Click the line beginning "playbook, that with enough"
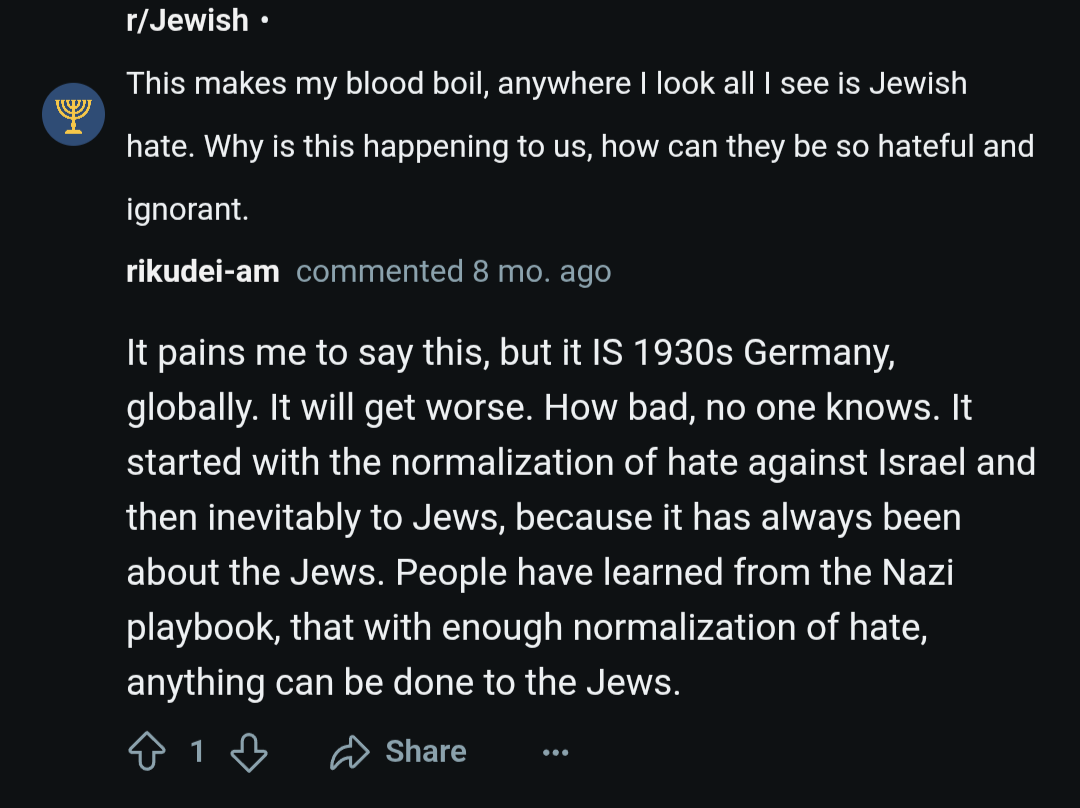The height and width of the screenshot is (808, 1080). (527, 628)
